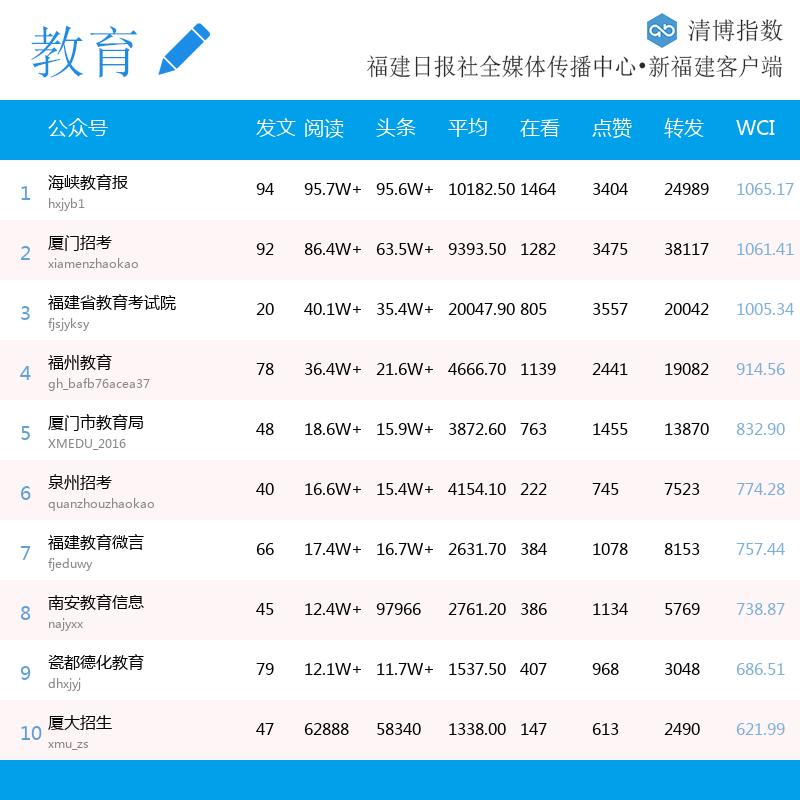Click the 清博指数 infinity logo icon
Viewport: 800px width, 800px height.
point(662,30)
